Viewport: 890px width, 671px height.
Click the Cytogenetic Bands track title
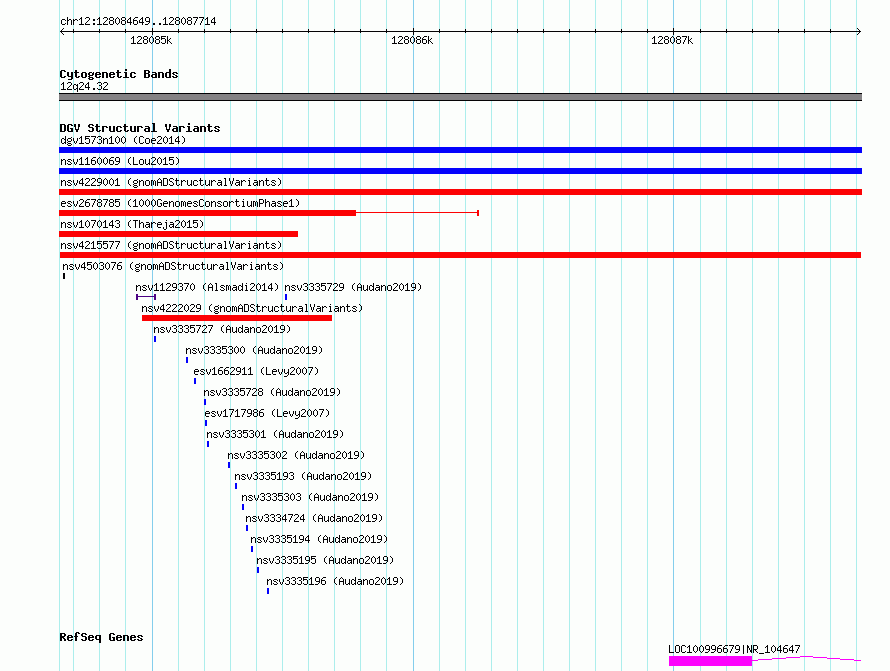coord(119,74)
